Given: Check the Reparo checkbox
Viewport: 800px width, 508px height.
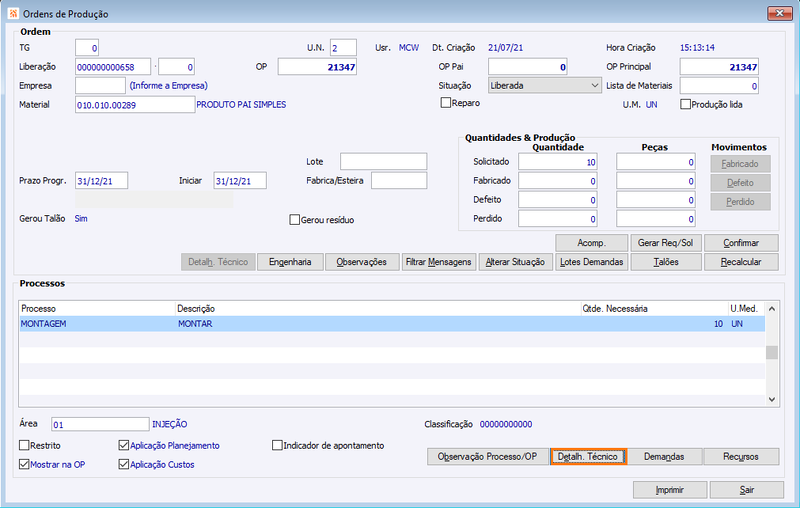Looking at the screenshot, I should (446, 103).
